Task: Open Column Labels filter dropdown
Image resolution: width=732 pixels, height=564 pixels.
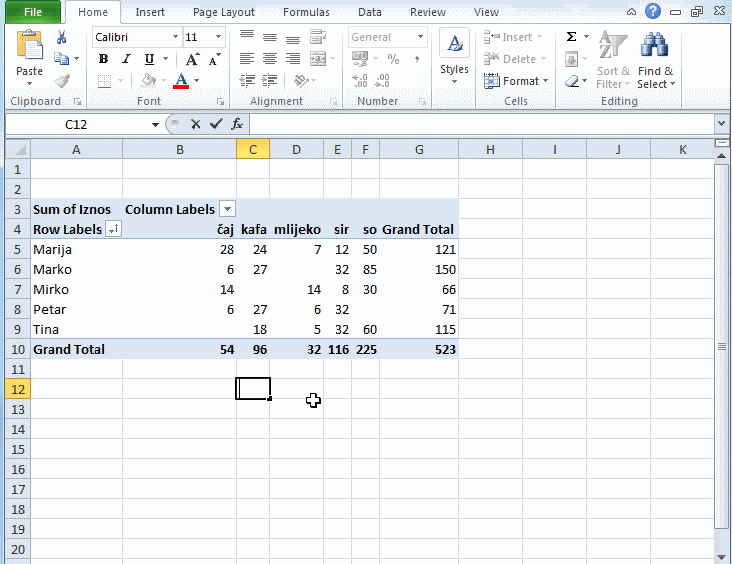Action: coord(227,209)
